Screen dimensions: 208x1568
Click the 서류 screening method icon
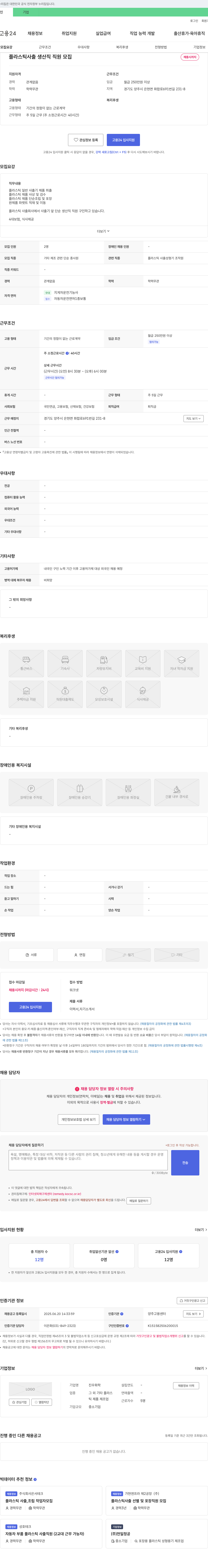[31, 955]
